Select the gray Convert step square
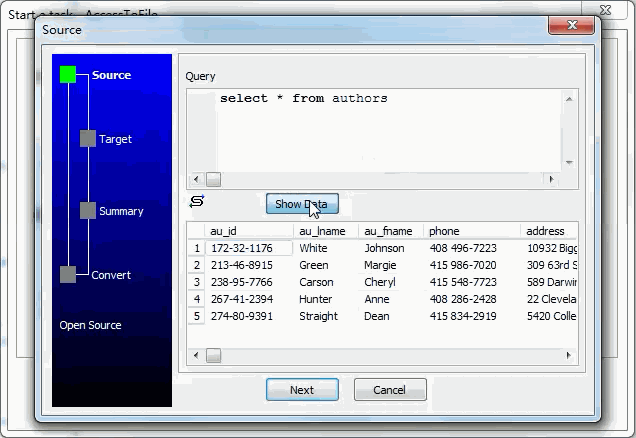Image resolution: width=636 pixels, height=438 pixels. (68, 275)
